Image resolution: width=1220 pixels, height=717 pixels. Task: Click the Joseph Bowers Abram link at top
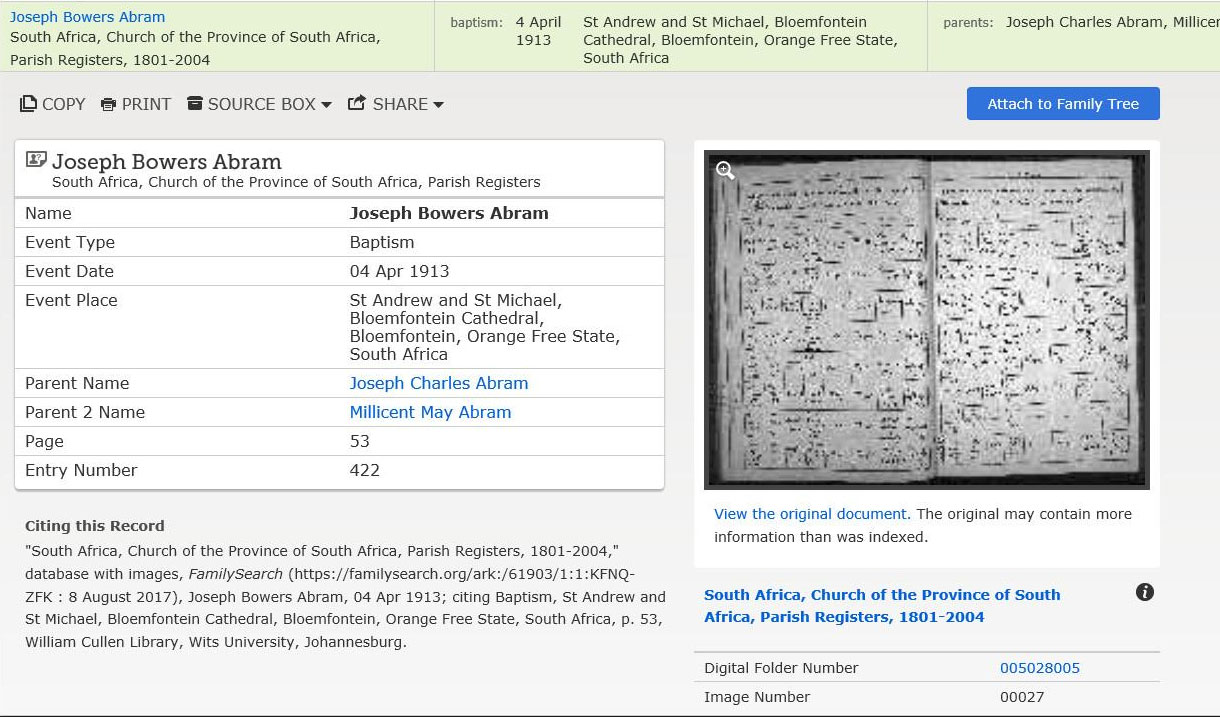pos(87,17)
